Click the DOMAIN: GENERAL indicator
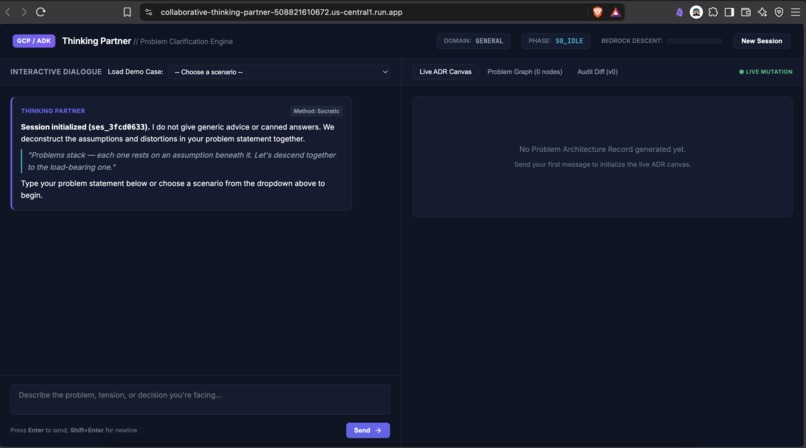806x448 pixels. (x=473, y=41)
